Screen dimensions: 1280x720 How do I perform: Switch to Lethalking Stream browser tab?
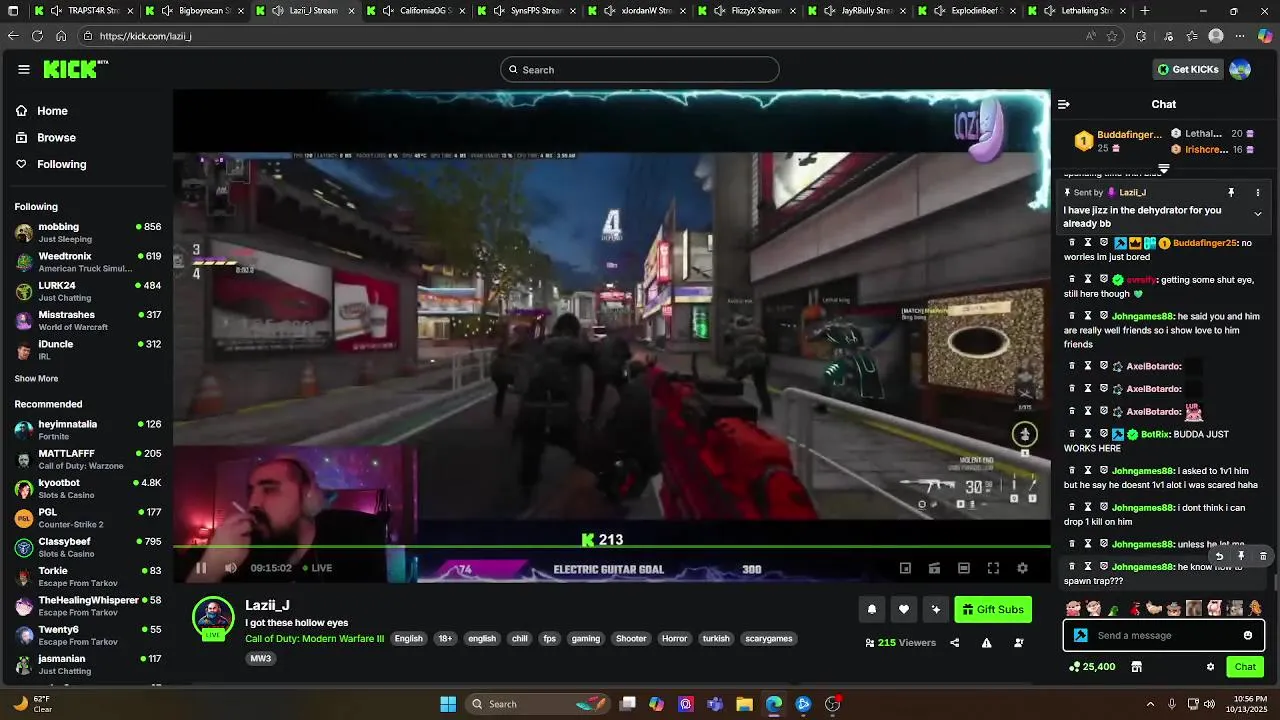coord(1078,11)
